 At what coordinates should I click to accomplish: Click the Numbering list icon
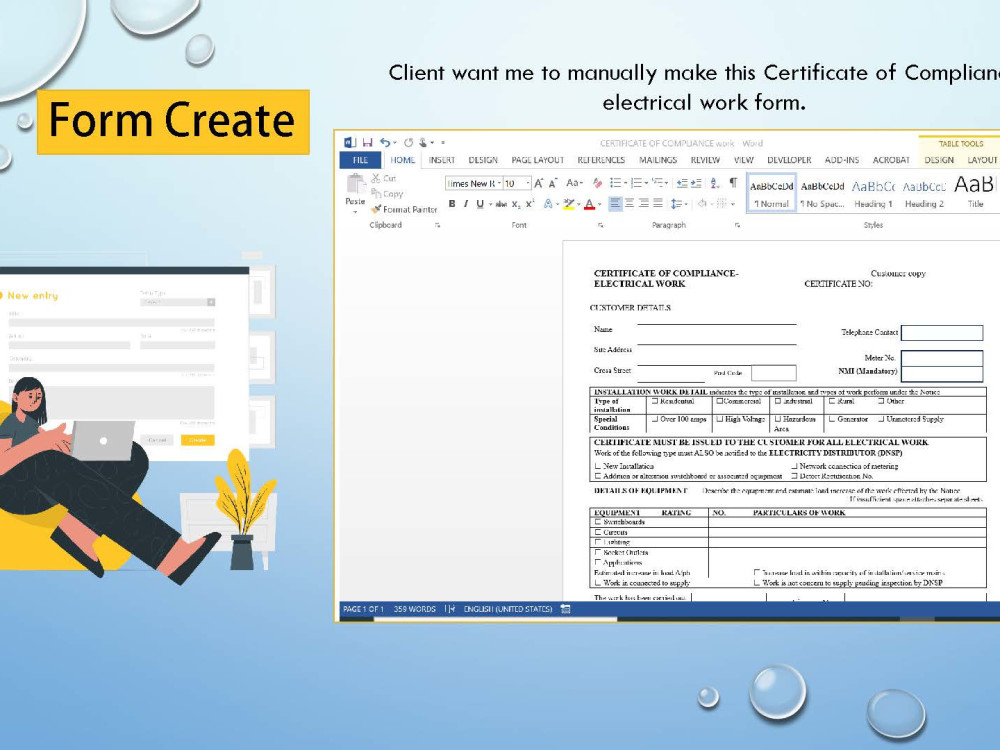[636, 183]
